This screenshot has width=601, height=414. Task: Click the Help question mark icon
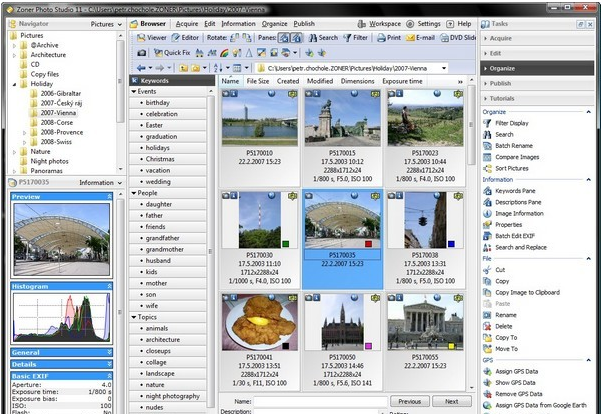click(450, 24)
